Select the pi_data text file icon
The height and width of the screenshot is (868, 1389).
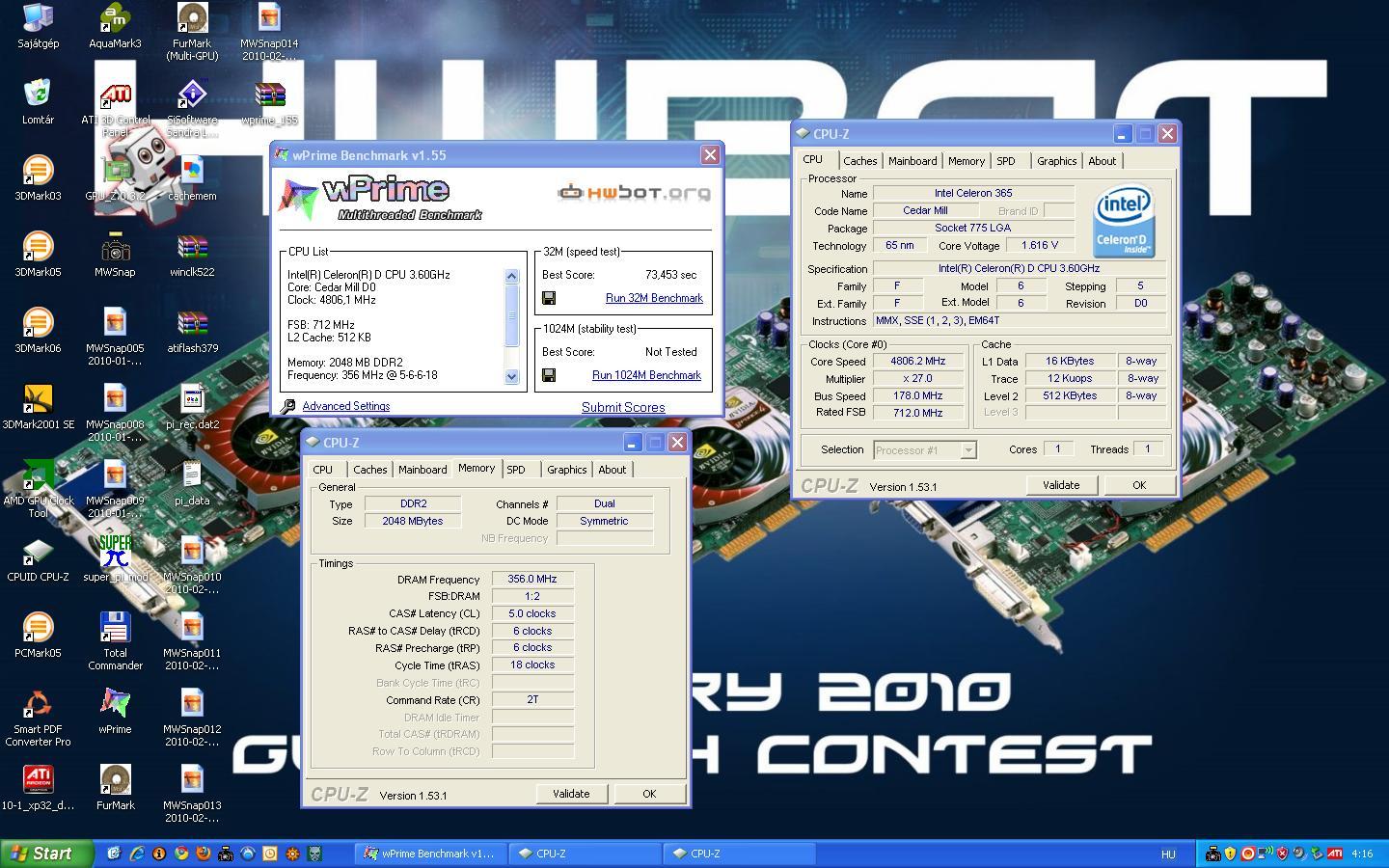click(192, 482)
